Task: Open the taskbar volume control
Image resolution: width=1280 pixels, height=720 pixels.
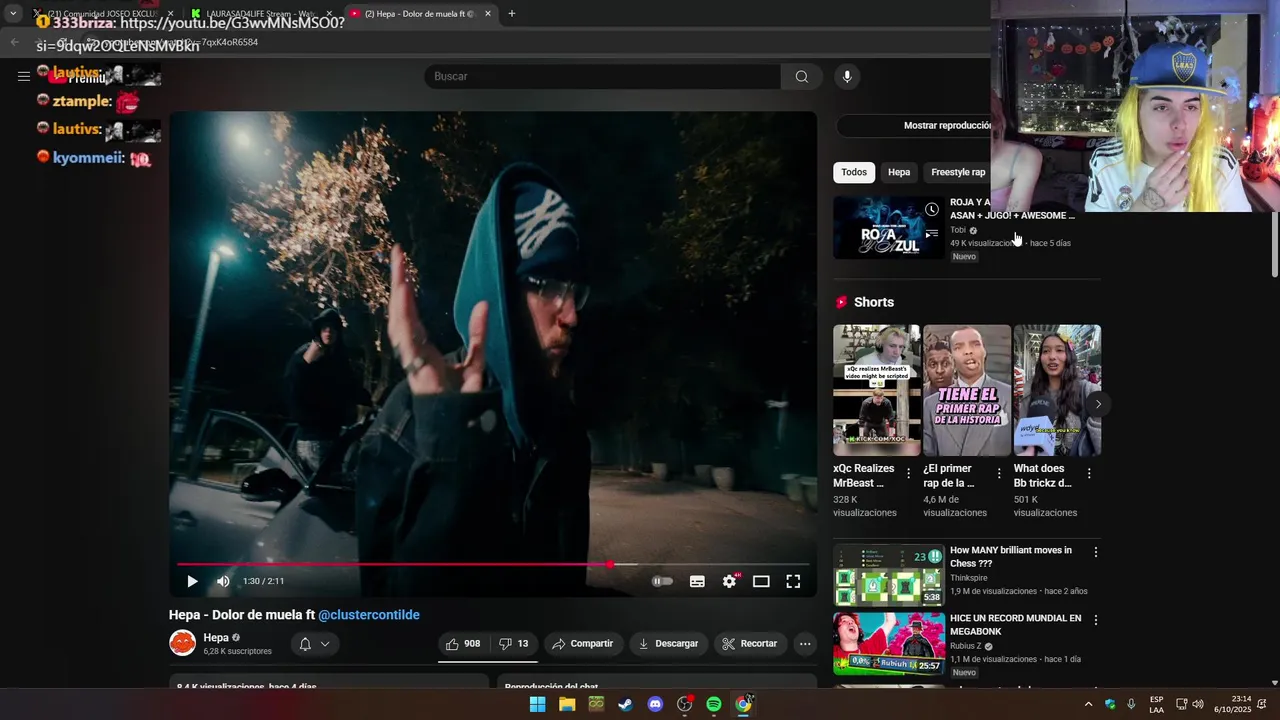Action: tap(1198, 704)
